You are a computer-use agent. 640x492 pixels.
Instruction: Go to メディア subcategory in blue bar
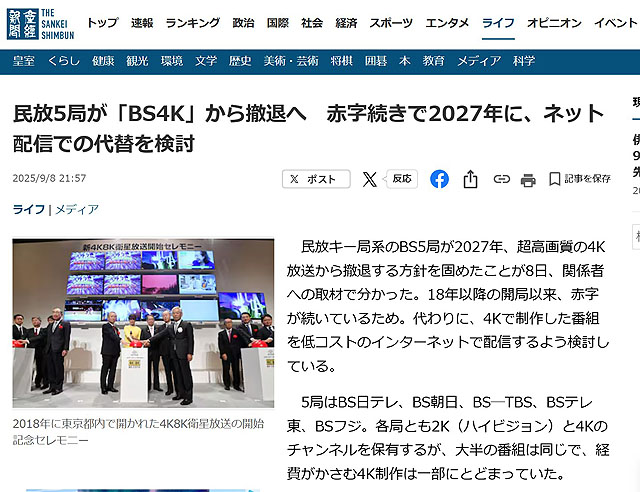(x=479, y=61)
